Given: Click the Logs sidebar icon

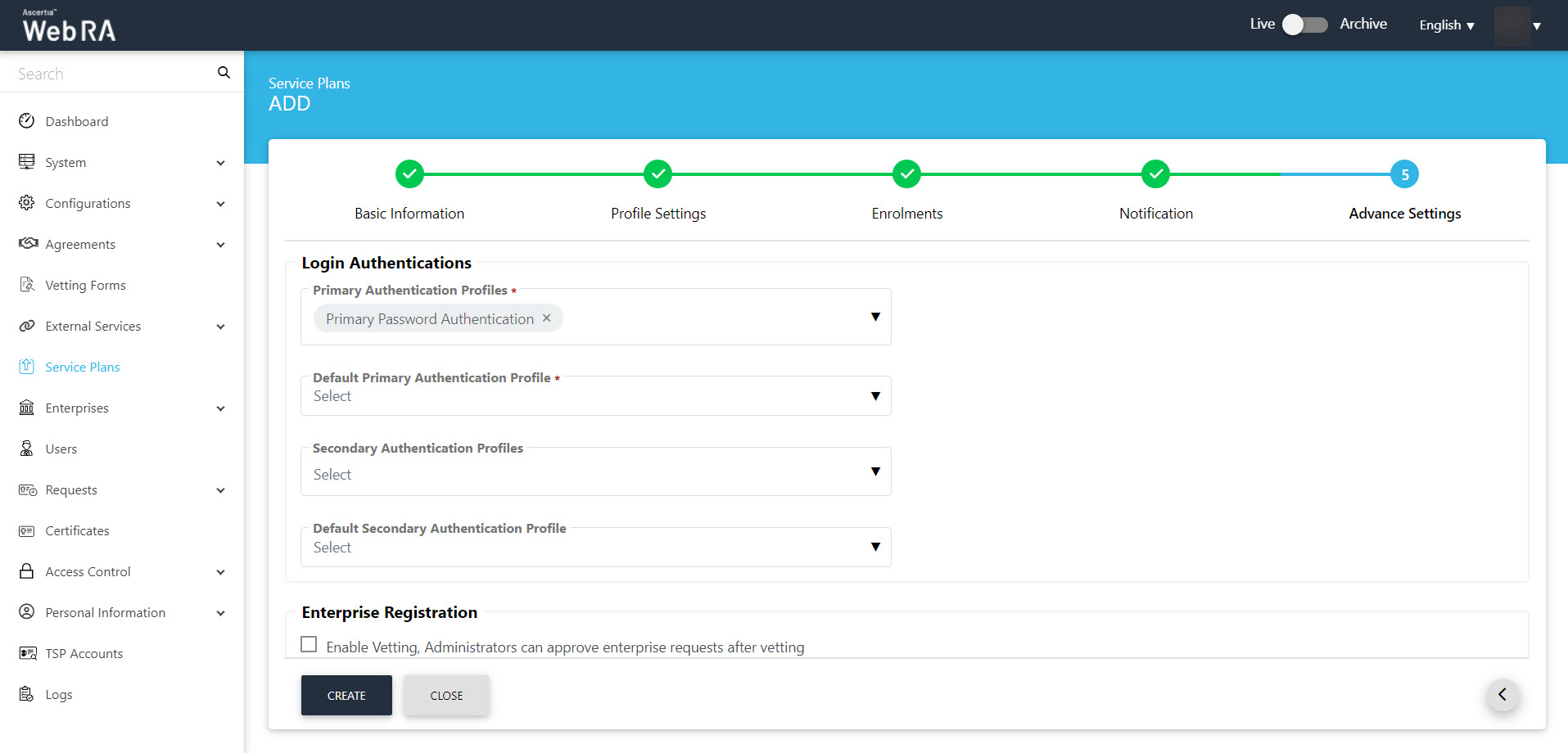Looking at the screenshot, I should (27, 694).
